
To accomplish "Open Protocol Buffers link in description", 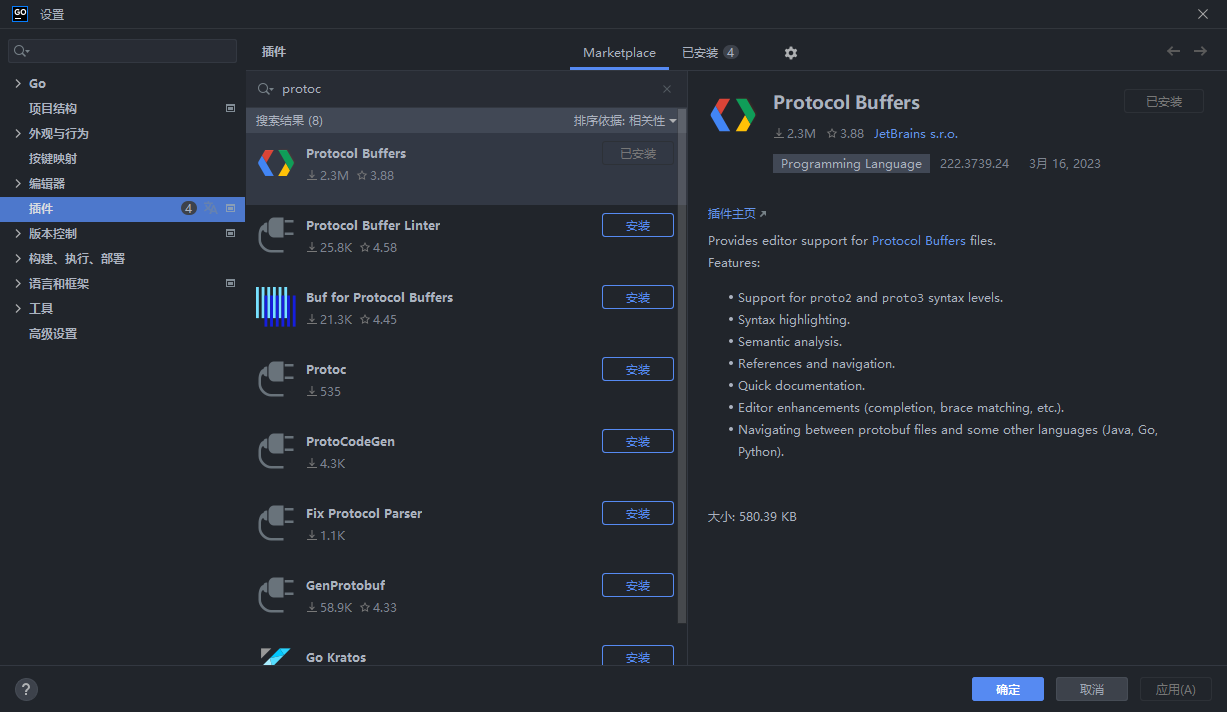I will [x=919, y=241].
